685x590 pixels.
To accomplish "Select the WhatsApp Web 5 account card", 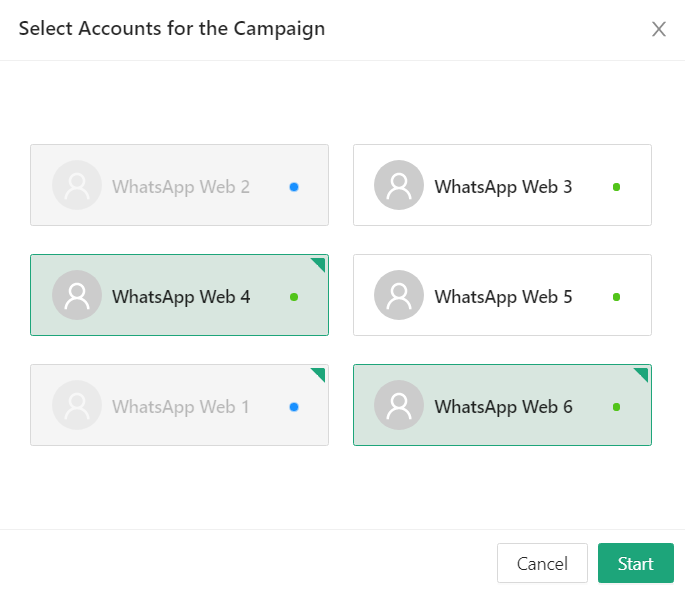I will coord(502,296).
